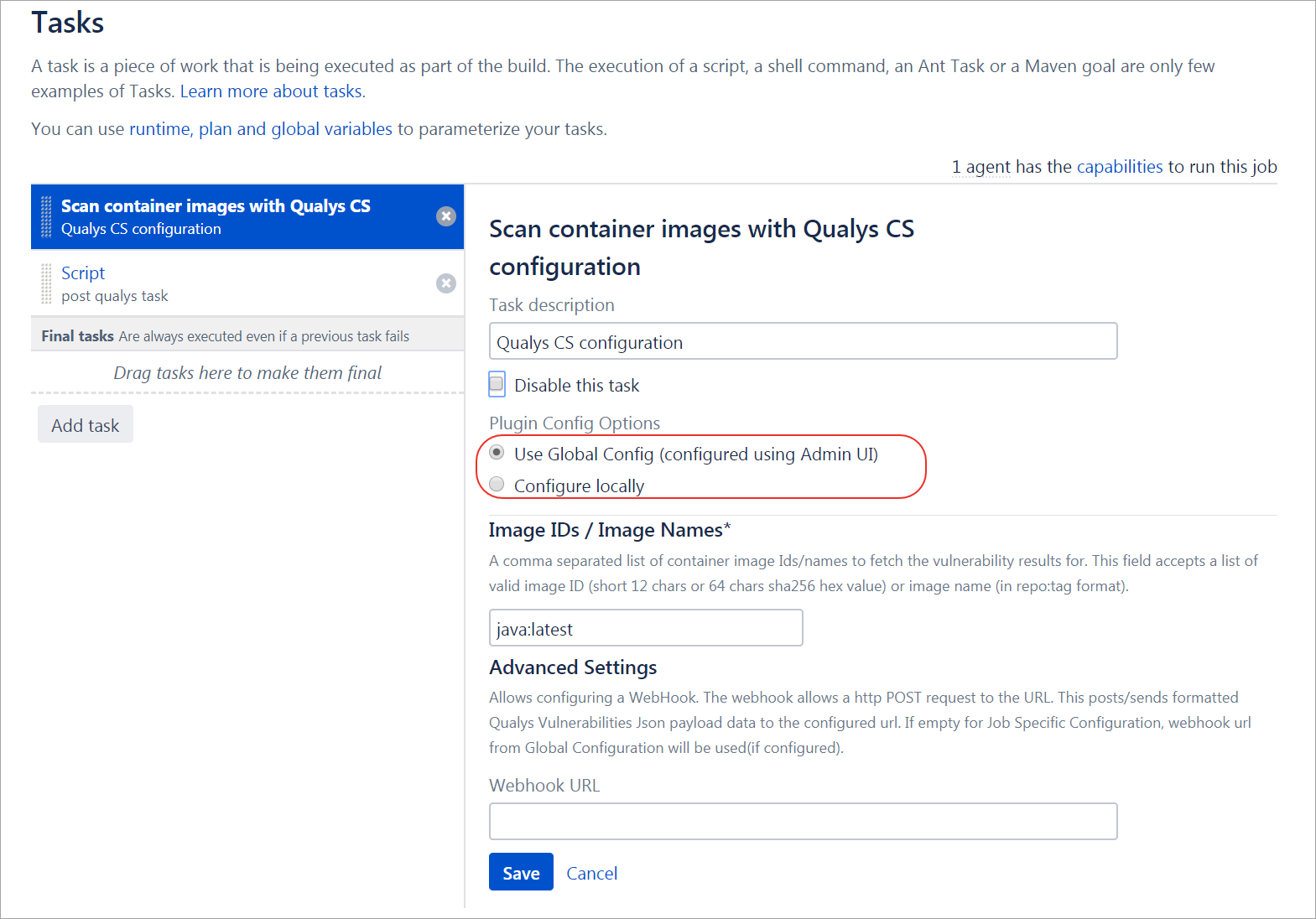Click into the Task description field
Image resolution: width=1316 pixels, height=919 pixels.
point(804,341)
